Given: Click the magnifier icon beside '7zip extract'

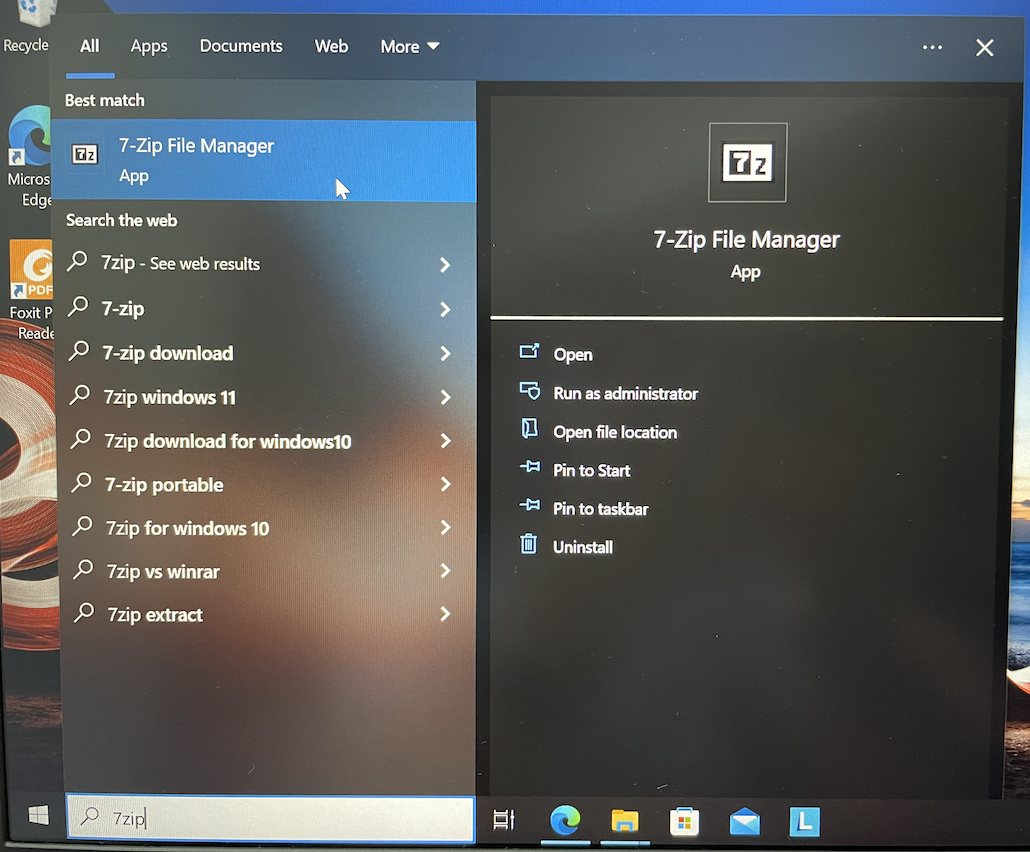Looking at the screenshot, I should (83, 613).
